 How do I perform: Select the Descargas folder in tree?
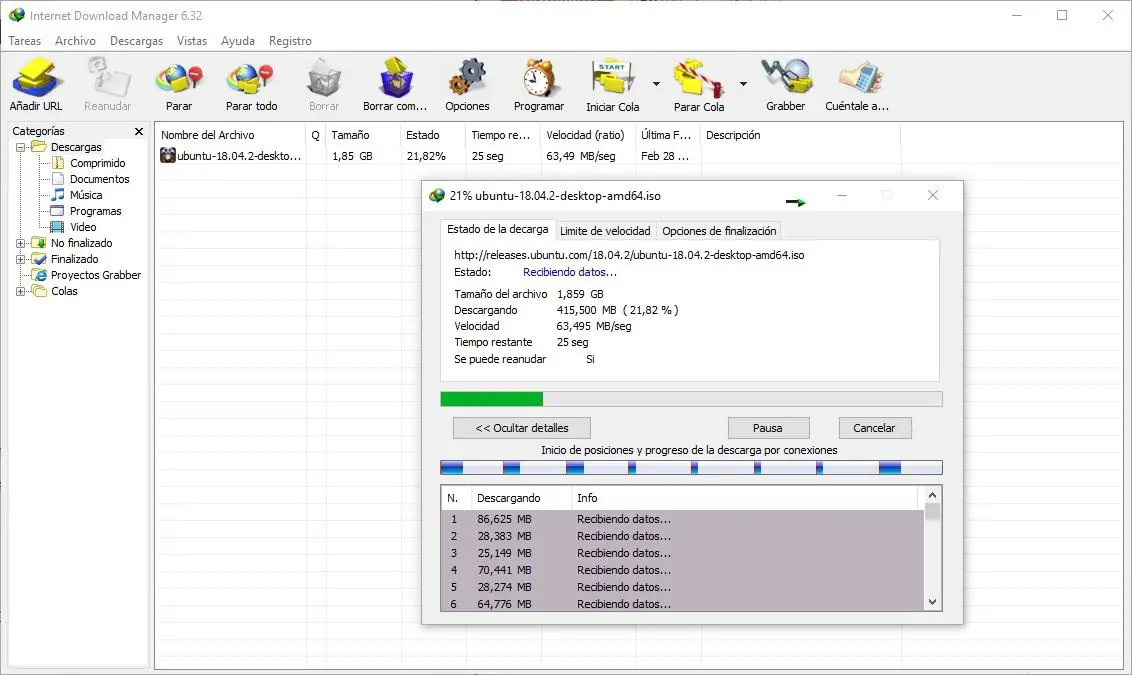coord(76,147)
